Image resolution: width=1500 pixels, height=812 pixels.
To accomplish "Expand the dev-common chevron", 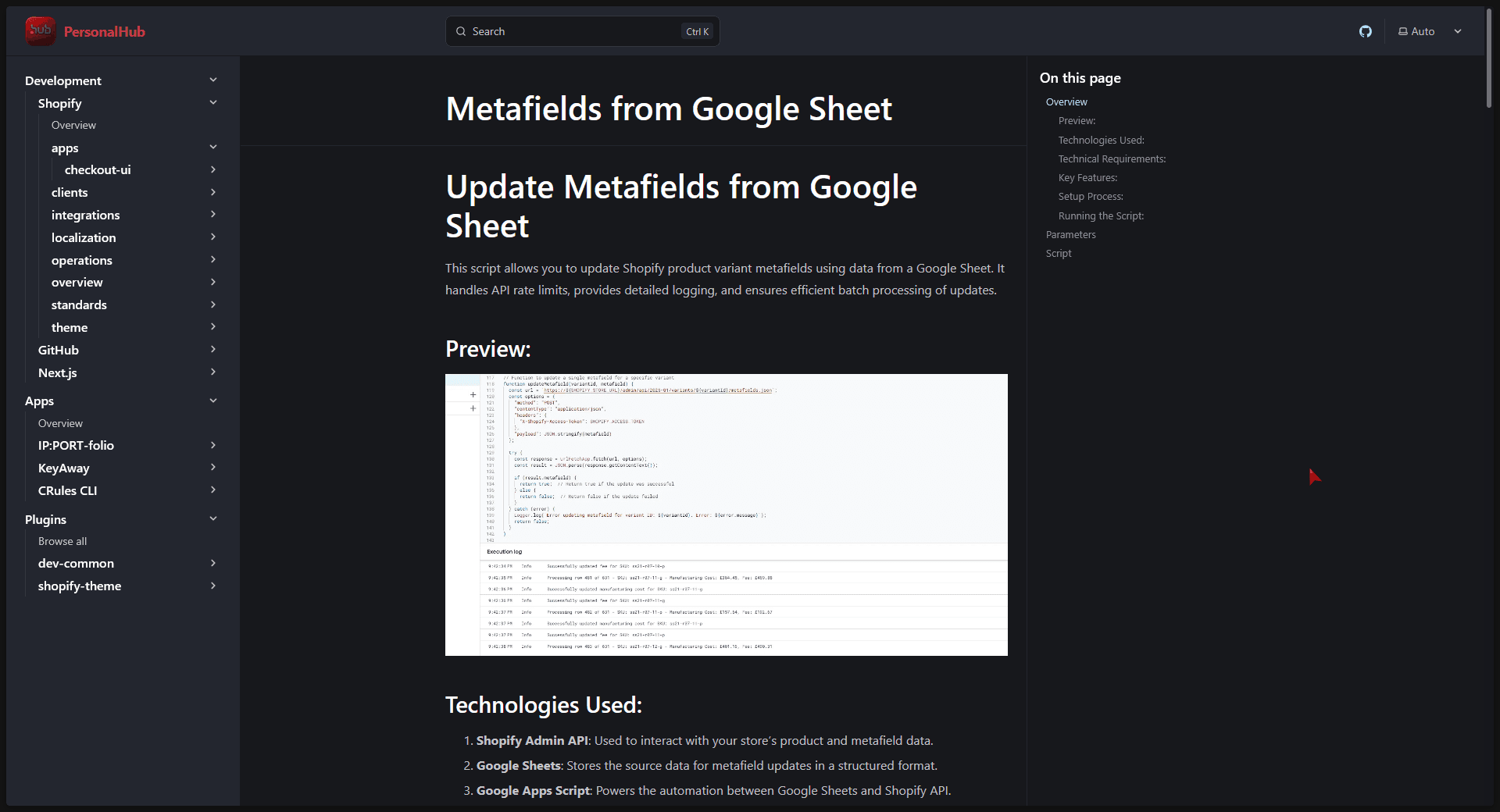I will pyautogui.click(x=213, y=563).
